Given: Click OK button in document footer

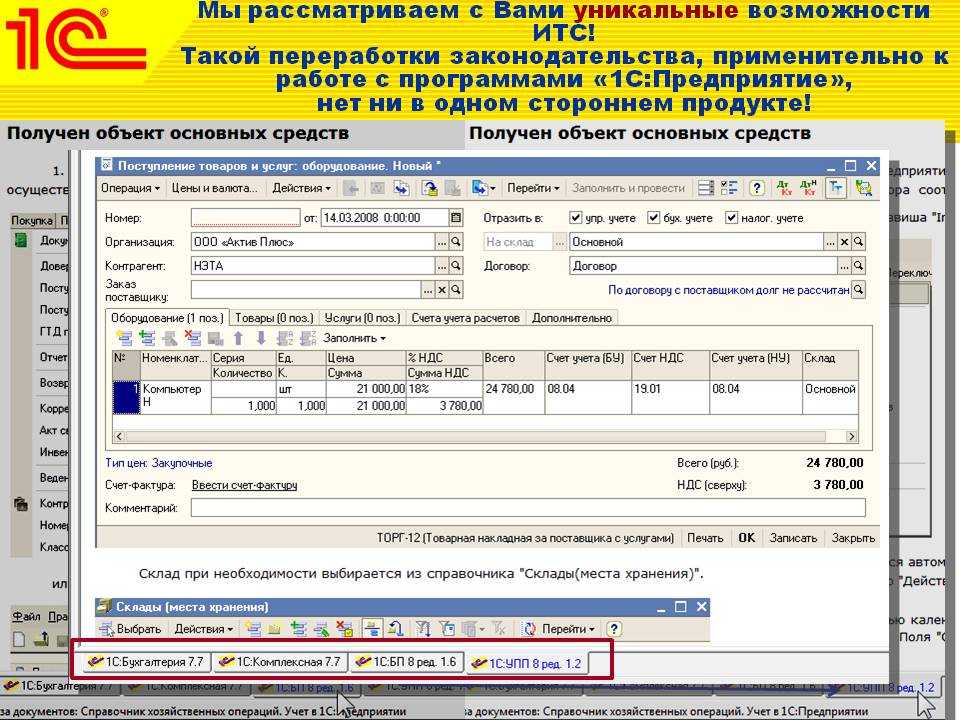Looking at the screenshot, I should click(746, 538).
